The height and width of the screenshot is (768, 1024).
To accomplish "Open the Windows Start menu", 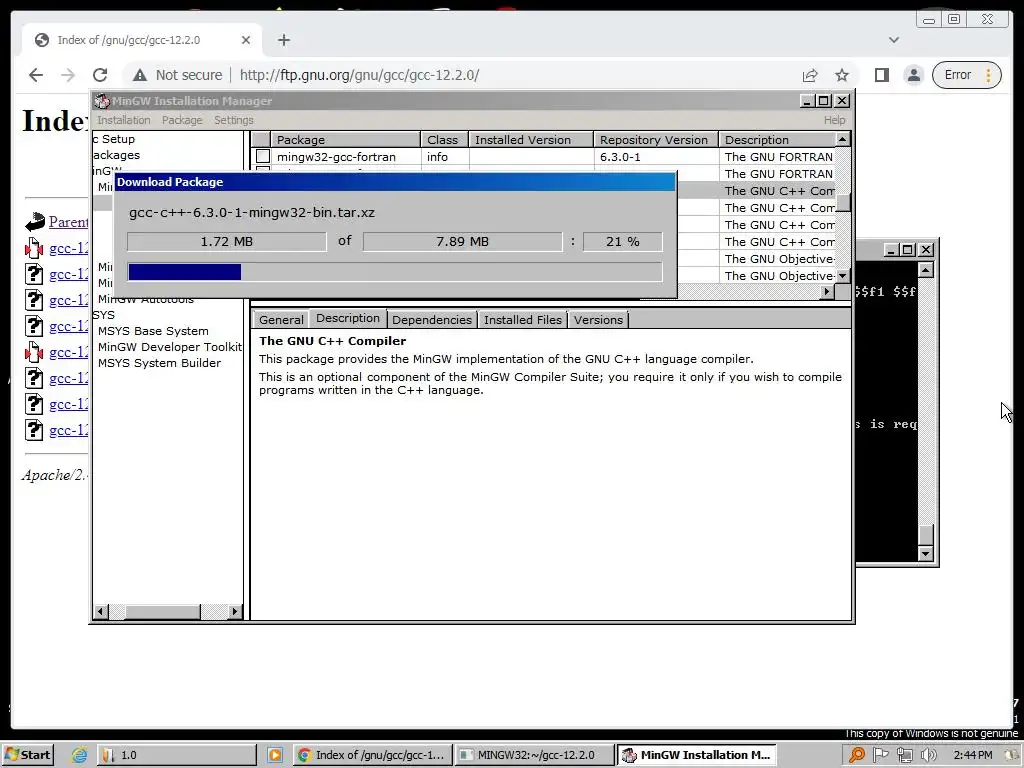I will (x=27, y=755).
